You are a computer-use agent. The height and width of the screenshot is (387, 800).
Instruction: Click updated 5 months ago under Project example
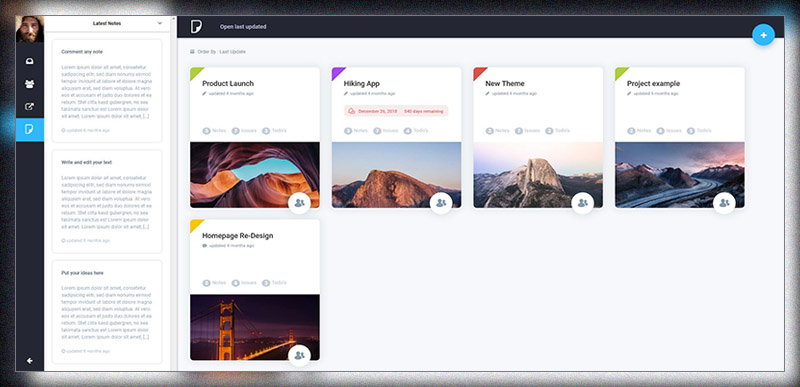656,93
